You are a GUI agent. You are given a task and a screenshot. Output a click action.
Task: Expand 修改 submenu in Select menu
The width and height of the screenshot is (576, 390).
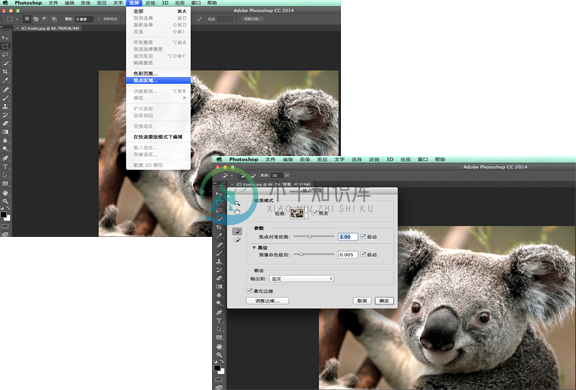pyautogui.click(x=158, y=98)
